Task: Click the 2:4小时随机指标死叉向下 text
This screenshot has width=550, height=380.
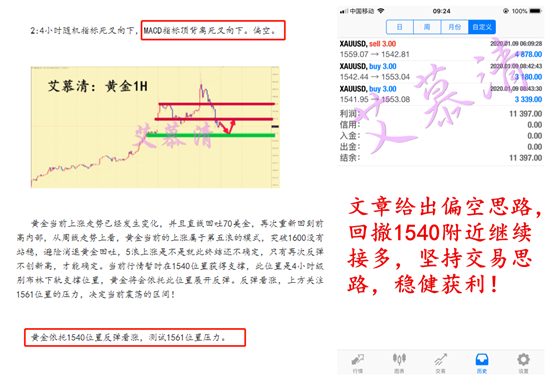Action: coord(83,31)
